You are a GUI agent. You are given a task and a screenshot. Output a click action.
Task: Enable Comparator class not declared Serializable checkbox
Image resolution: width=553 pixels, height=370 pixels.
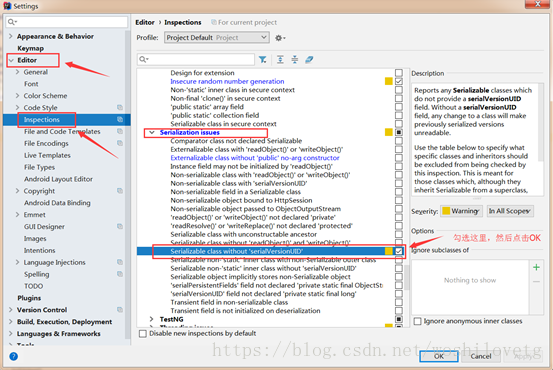click(x=399, y=141)
